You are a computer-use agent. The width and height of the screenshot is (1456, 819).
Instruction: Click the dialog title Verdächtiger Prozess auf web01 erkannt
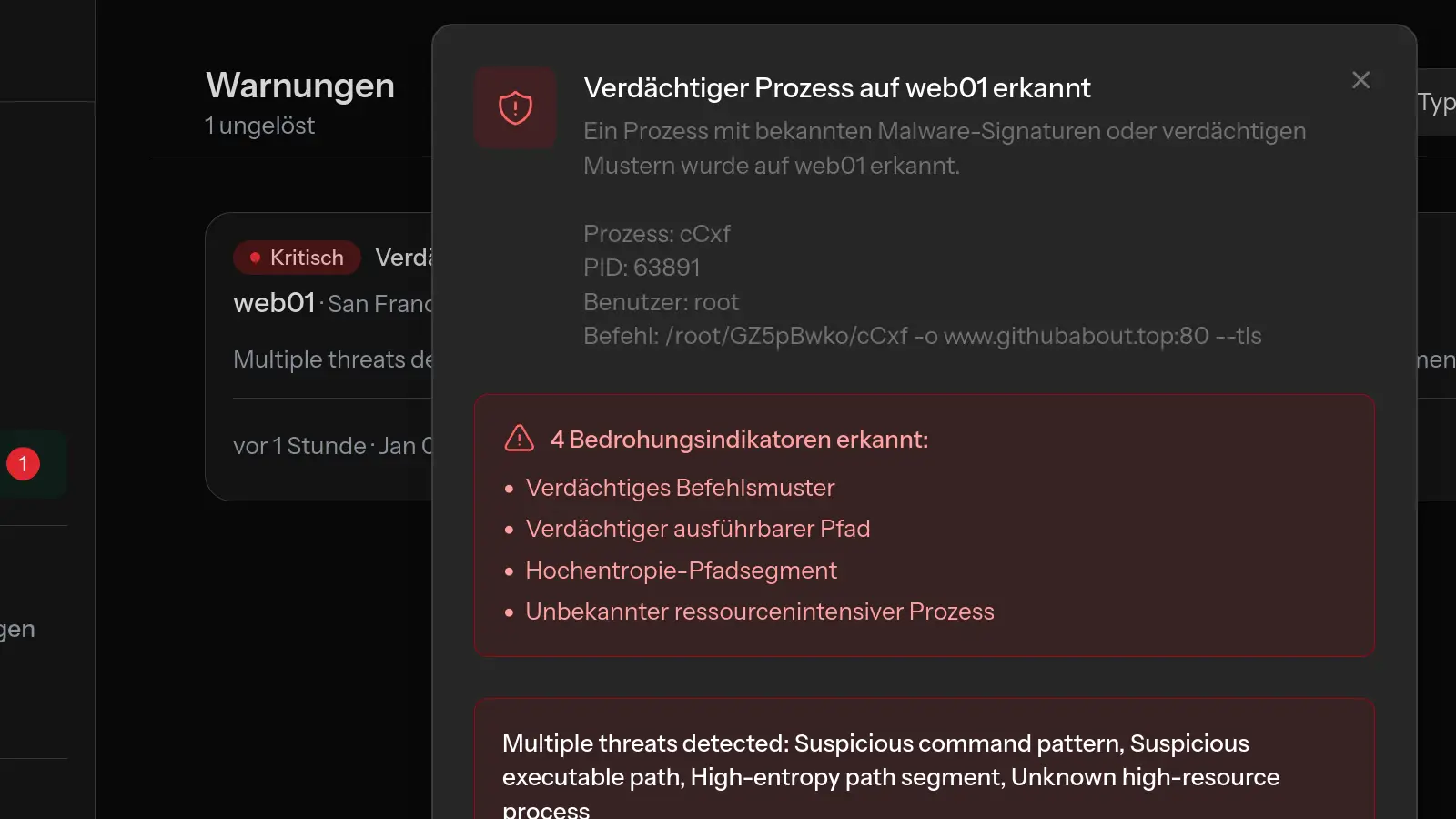pyautogui.click(x=837, y=87)
